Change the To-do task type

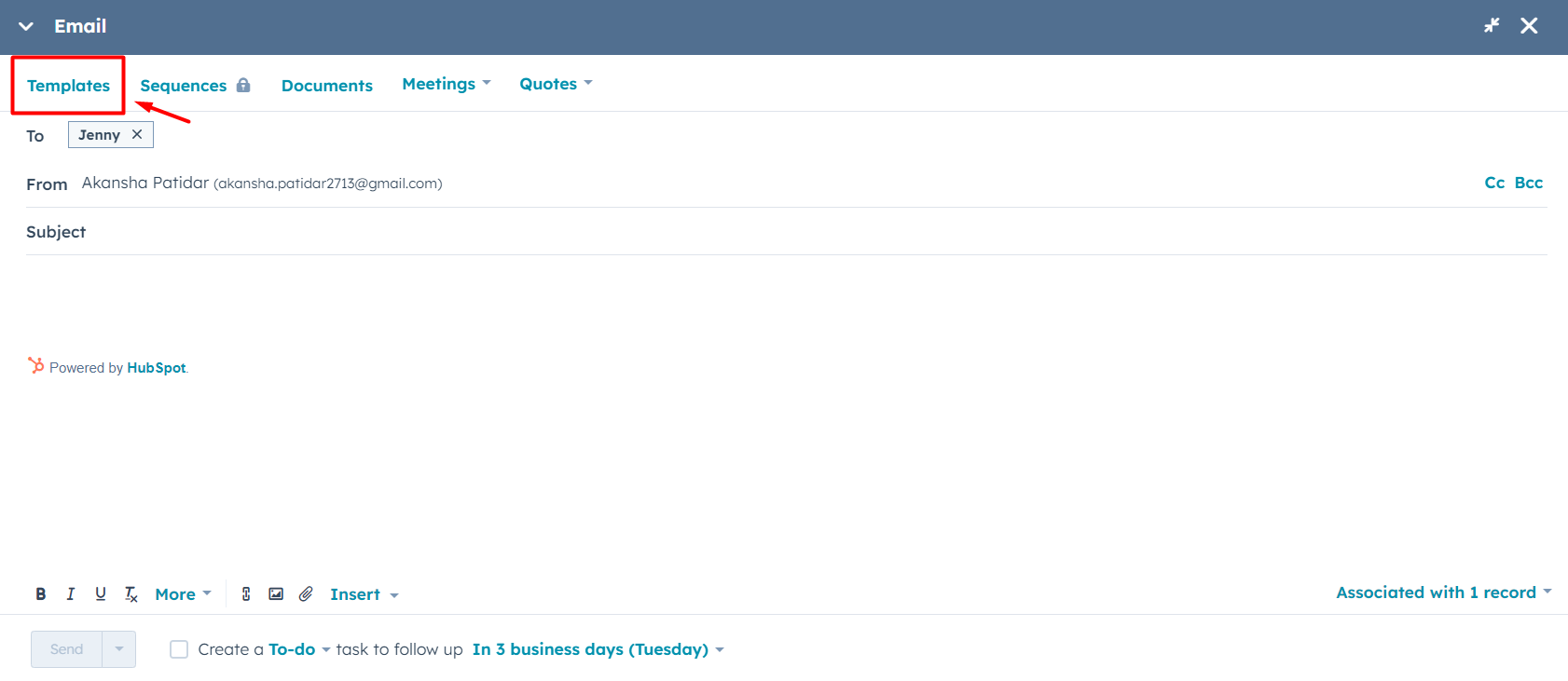(299, 649)
